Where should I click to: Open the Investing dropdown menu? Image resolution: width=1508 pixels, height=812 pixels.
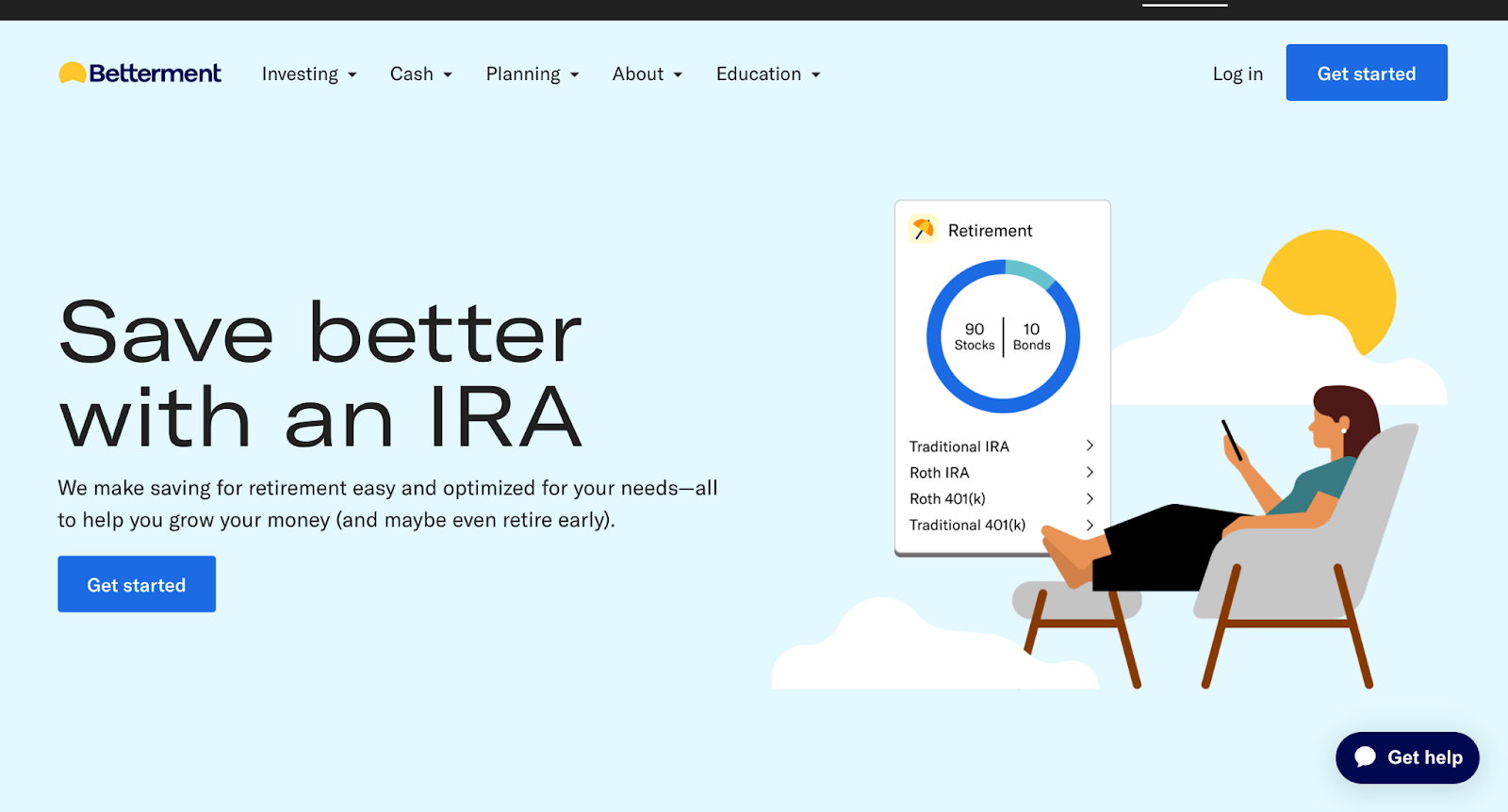click(x=309, y=74)
